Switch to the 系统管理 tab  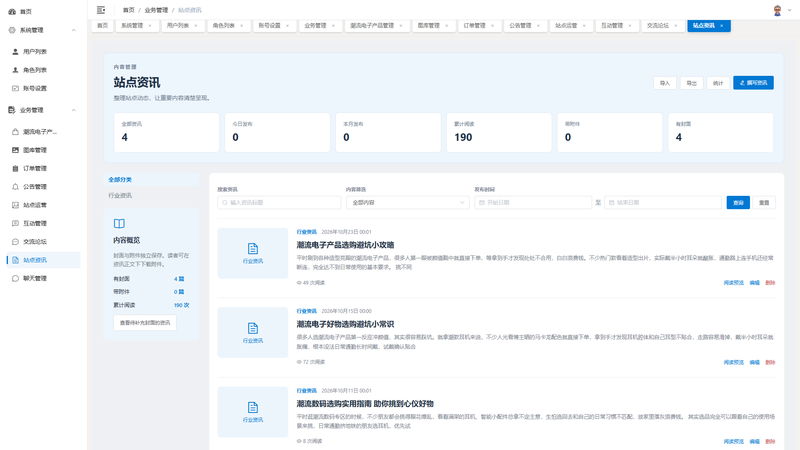132,26
